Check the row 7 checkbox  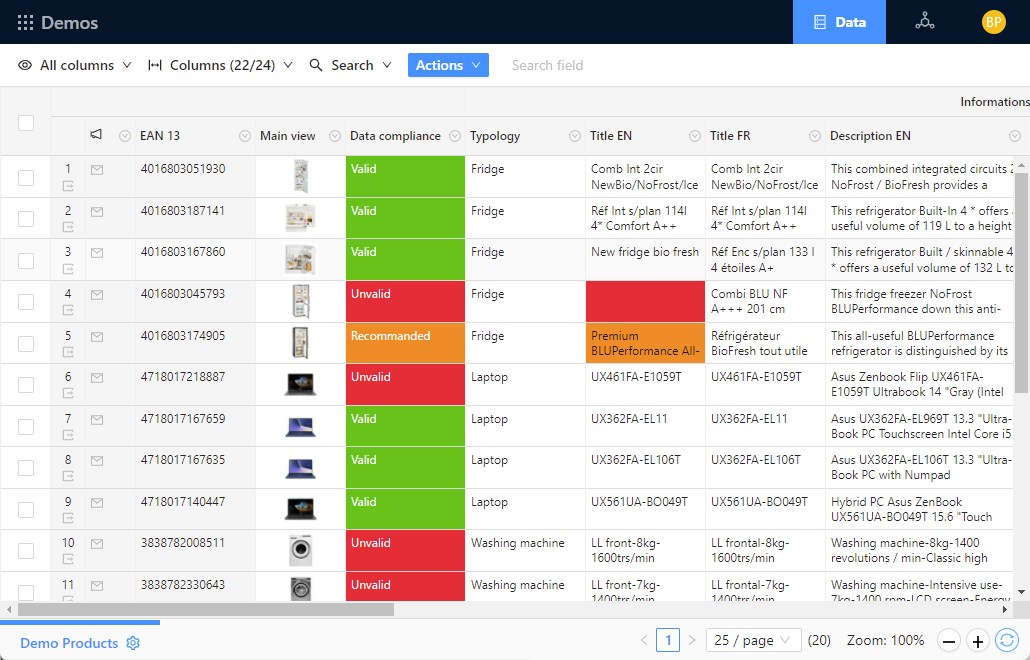coord(26,427)
